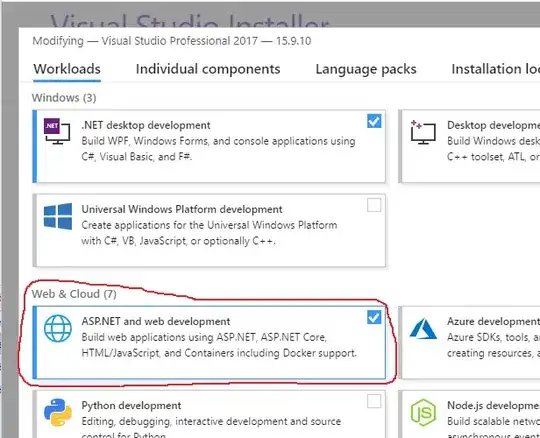Check the Python development checkbox
The width and height of the screenshot is (540, 438).
pos(374,401)
